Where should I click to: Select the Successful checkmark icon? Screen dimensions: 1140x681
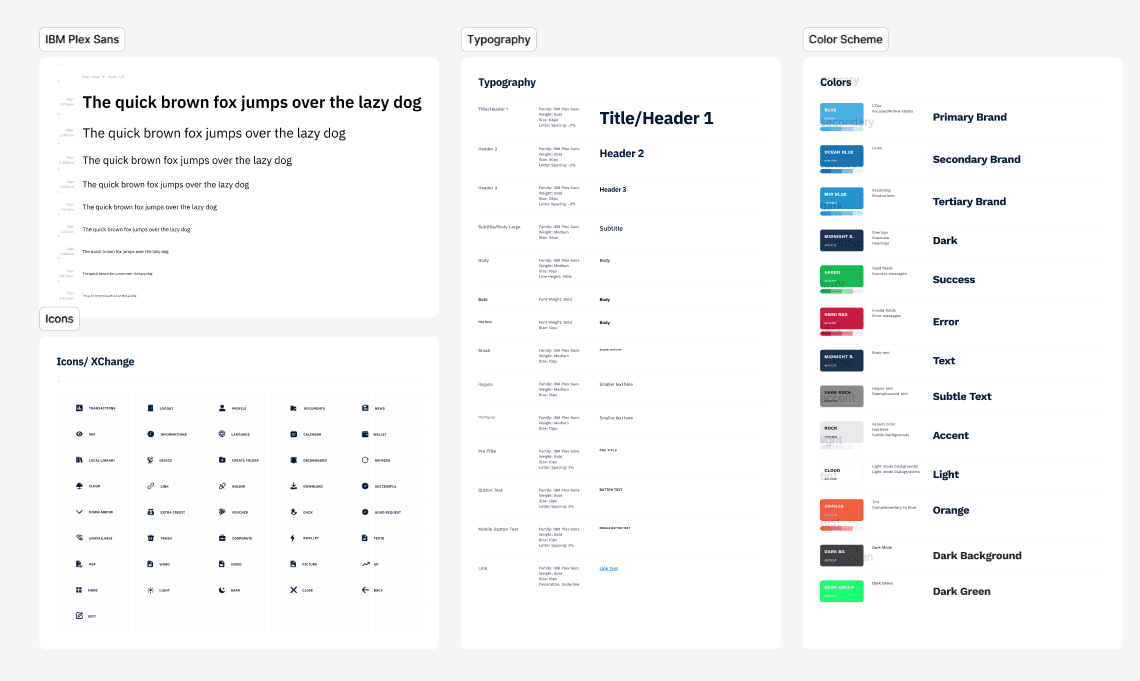pos(365,485)
